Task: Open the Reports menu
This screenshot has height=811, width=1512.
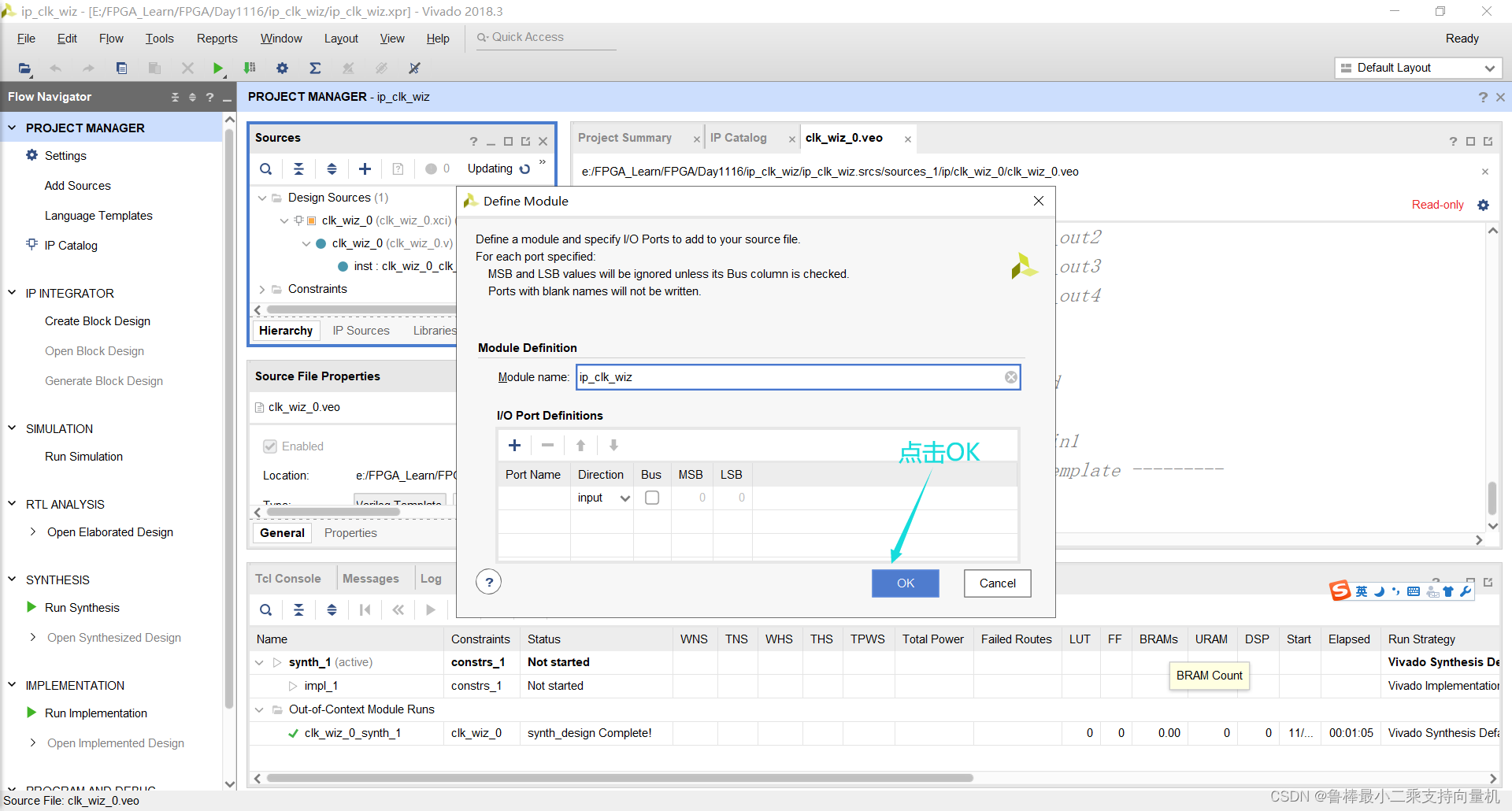Action: [x=217, y=39]
